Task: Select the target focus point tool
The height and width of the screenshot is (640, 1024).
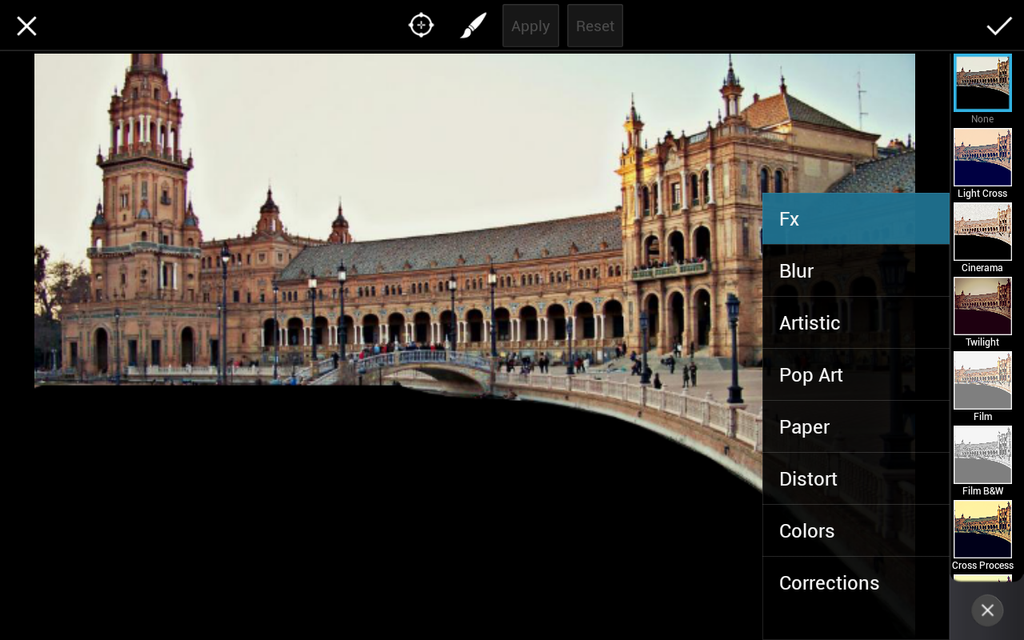Action: coord(421,25)
